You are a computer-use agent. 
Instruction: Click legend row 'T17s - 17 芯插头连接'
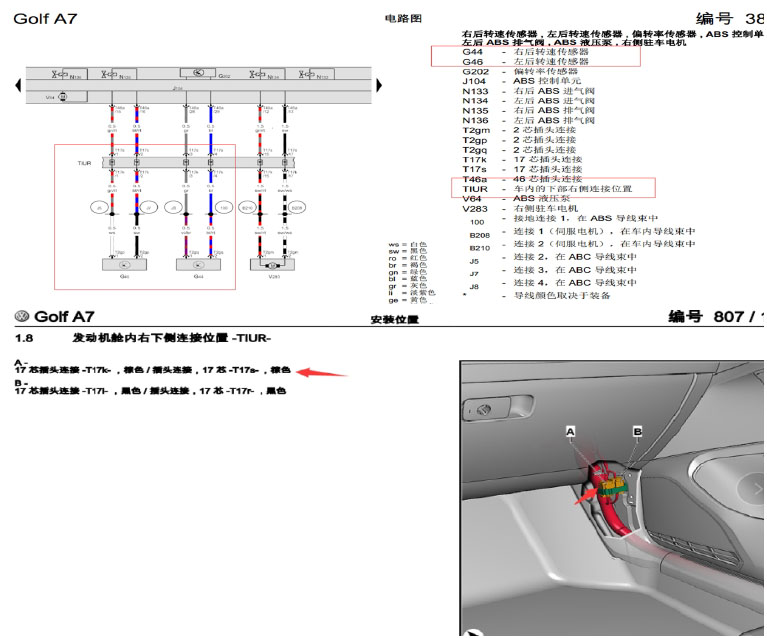tap(522, 169)
